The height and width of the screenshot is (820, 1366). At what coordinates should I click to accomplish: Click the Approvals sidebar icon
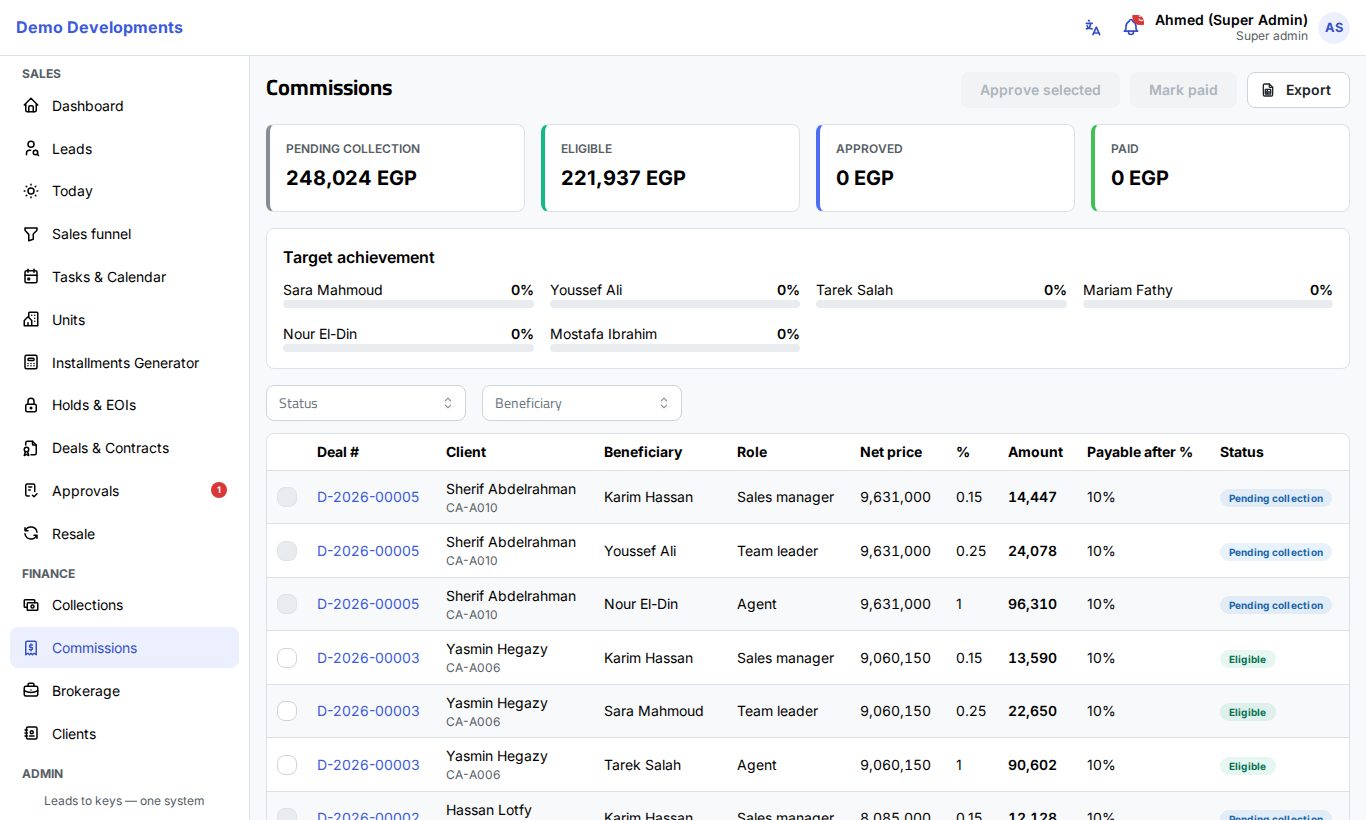tap(31, 491)
